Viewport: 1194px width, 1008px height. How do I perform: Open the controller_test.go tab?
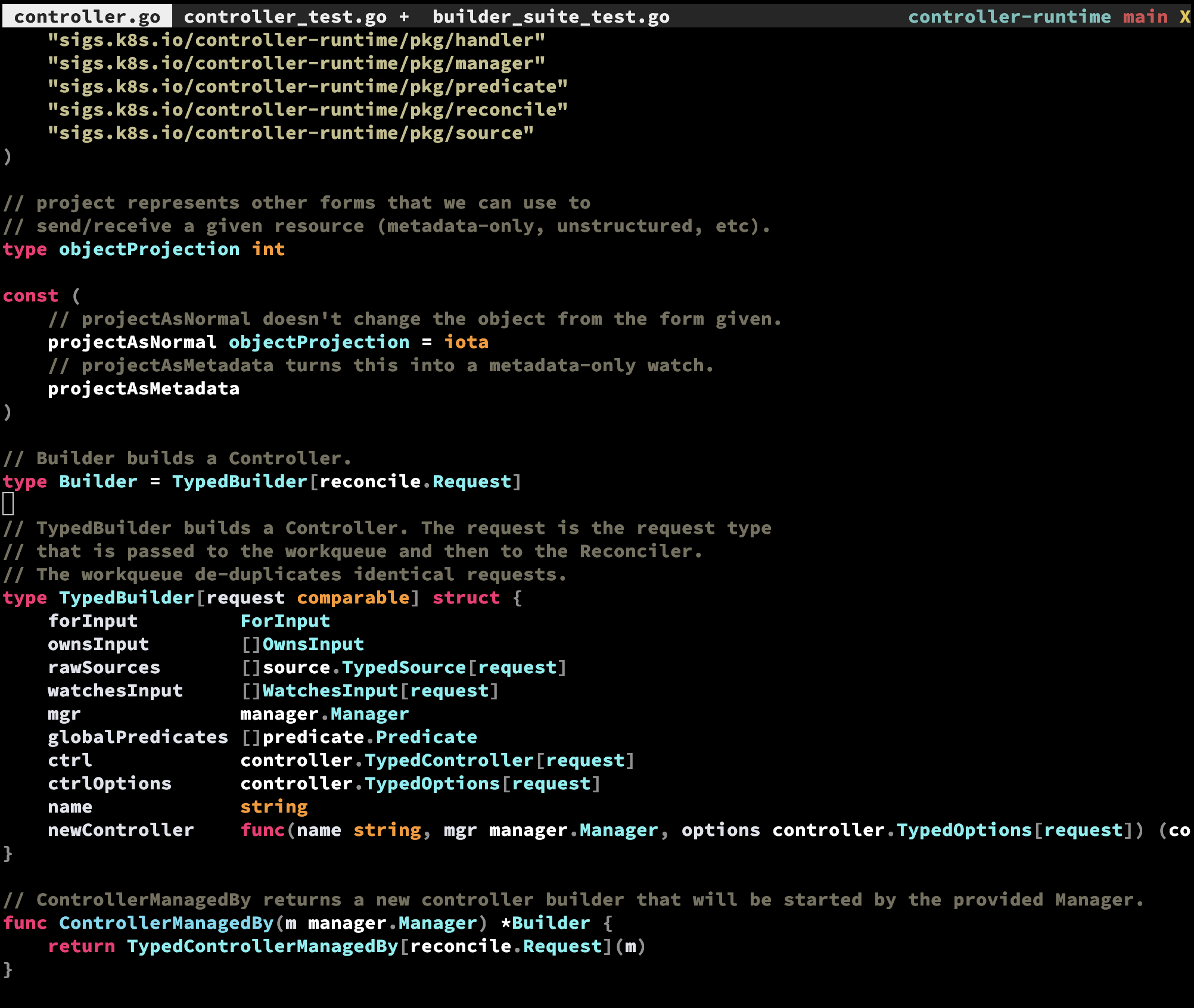pyautogui.click(x=285, y=17)
